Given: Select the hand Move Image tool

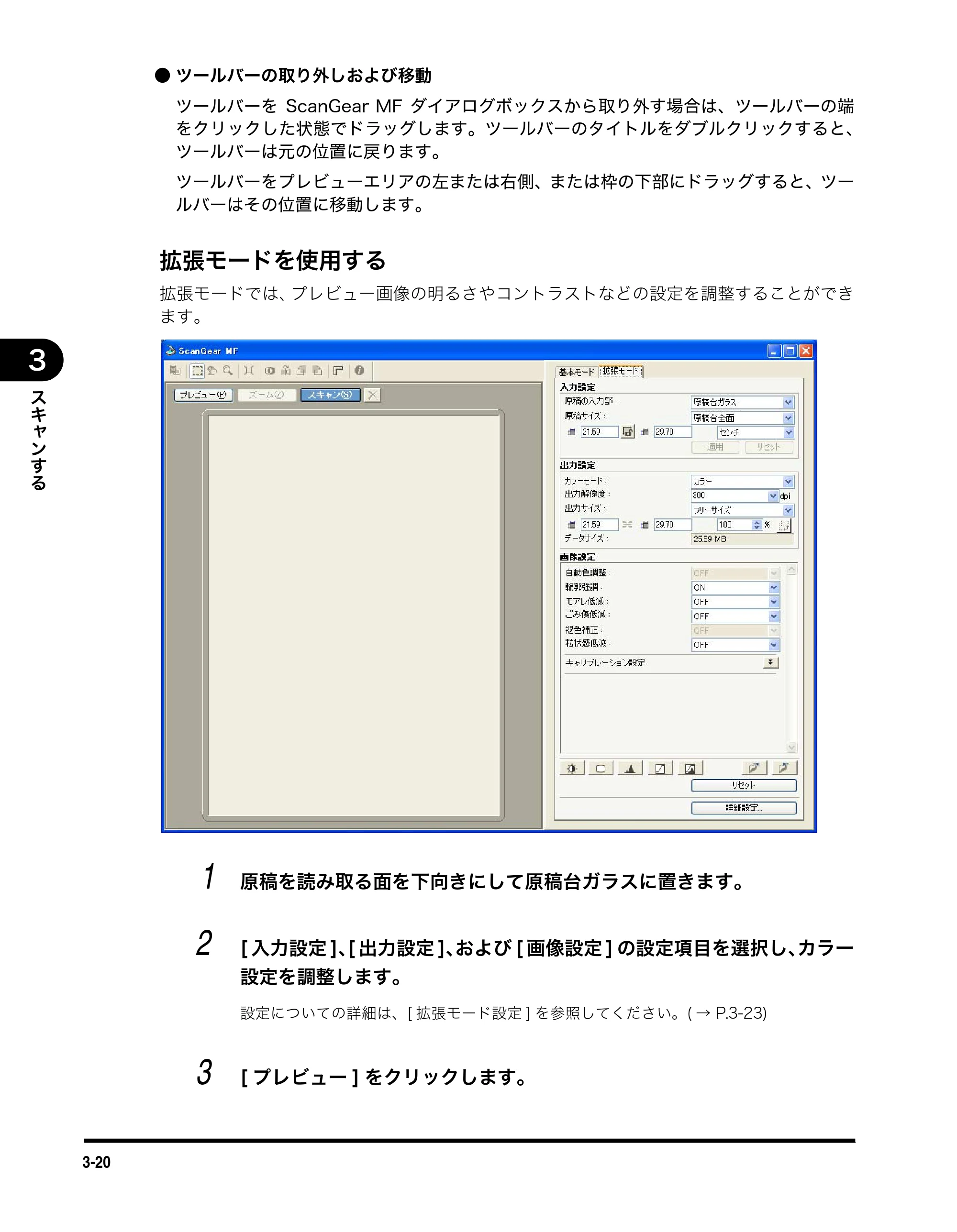Looking at the screenshot, I should [x=213, y=371].
